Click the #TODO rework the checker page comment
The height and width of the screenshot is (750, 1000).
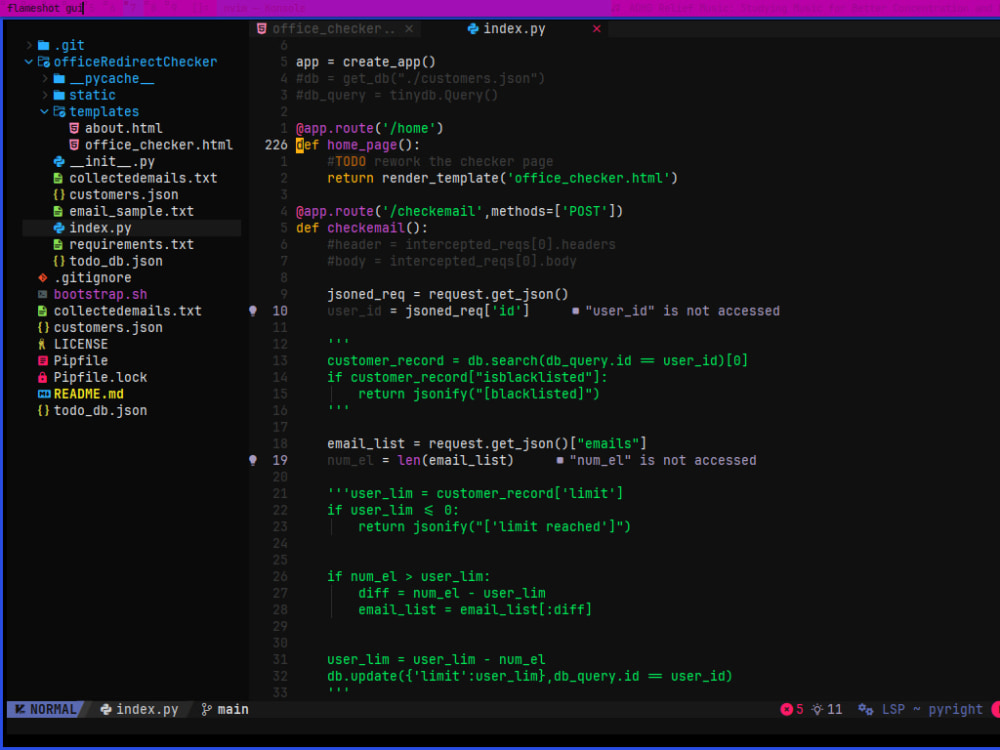click(440, 161)
